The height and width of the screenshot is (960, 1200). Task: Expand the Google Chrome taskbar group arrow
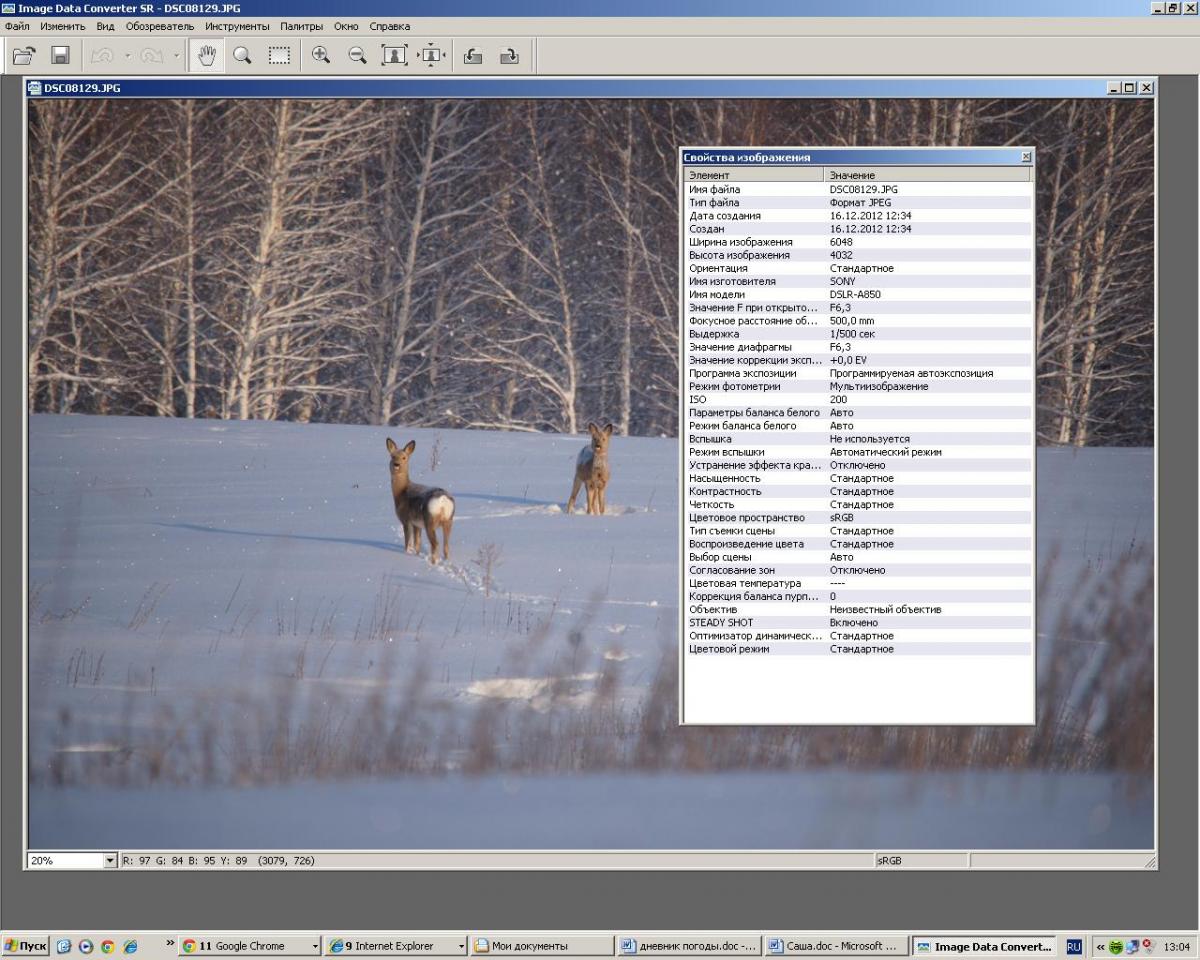click(x=315, y=946)
